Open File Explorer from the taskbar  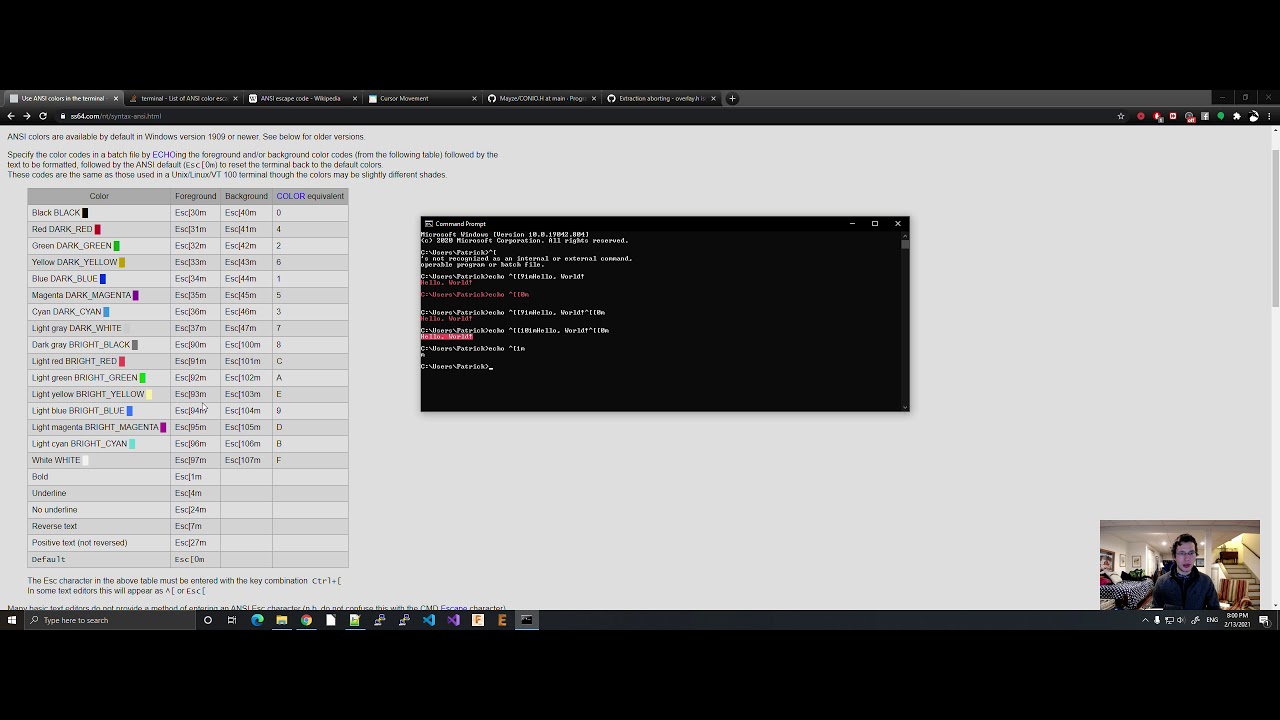coord(282,620)
